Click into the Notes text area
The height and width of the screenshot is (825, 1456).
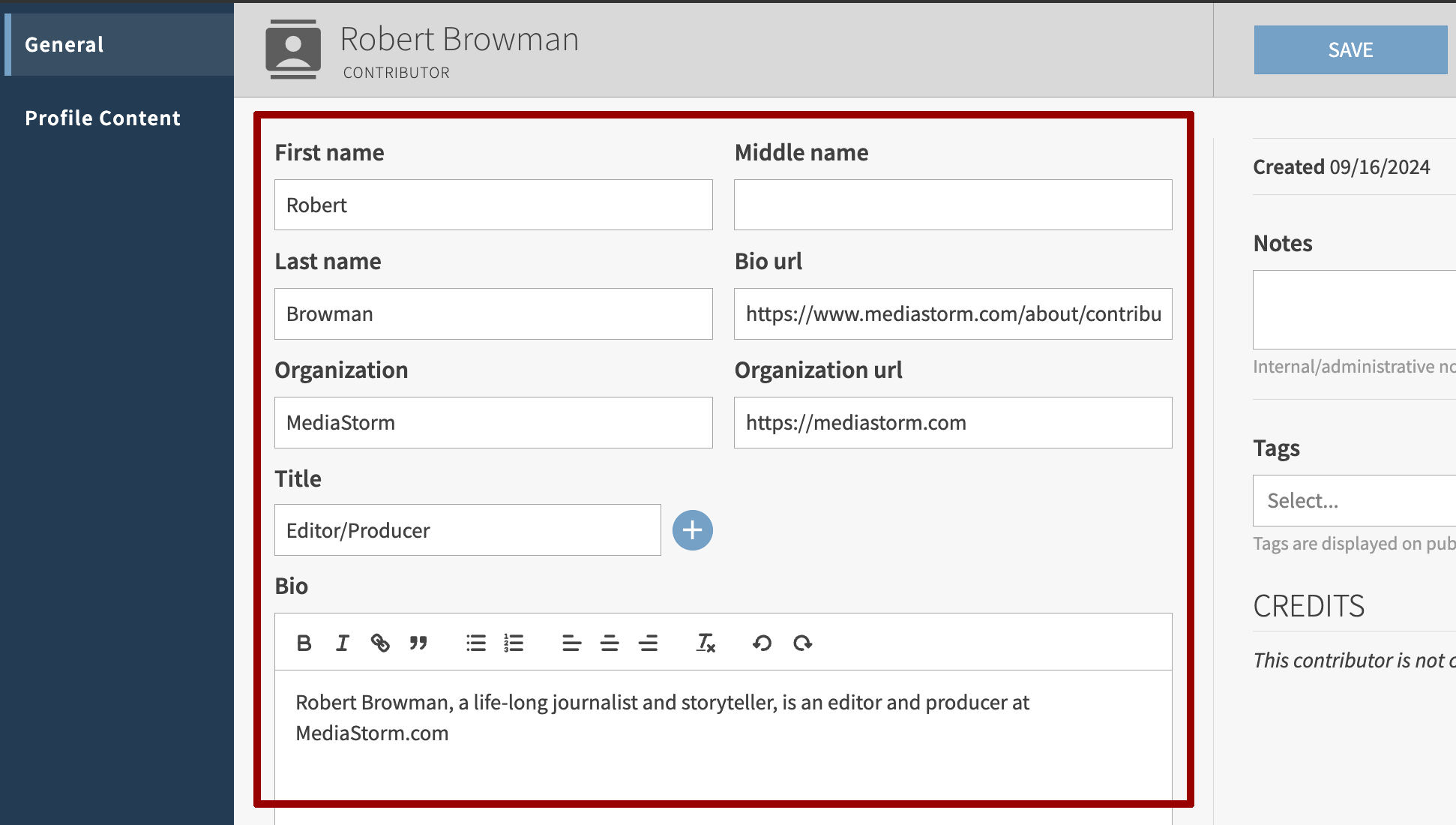[x=1353, y=309]
